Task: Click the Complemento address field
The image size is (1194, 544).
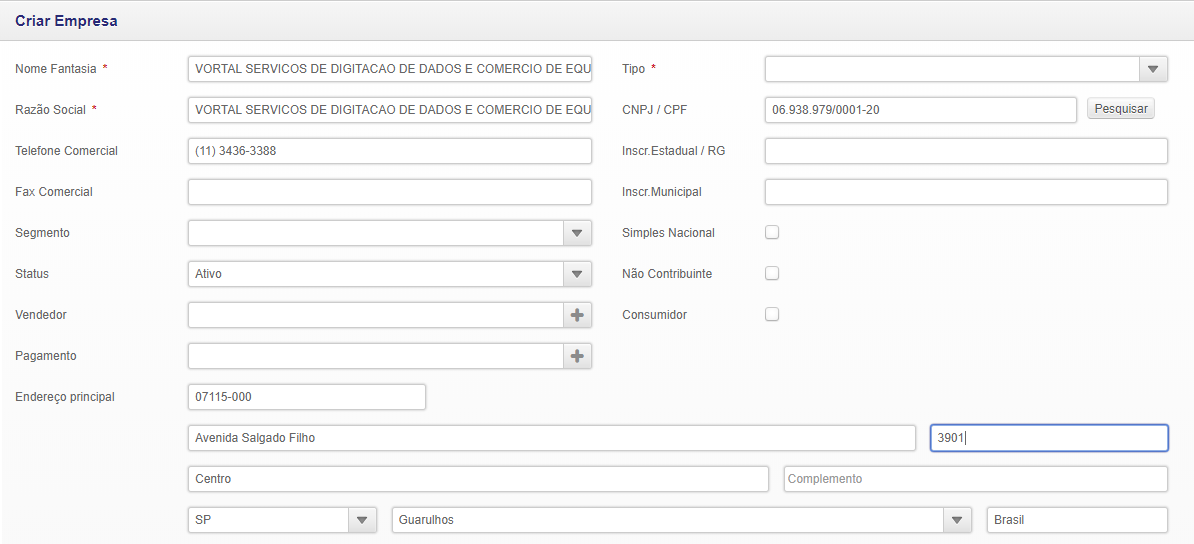Action: point(975,479)
